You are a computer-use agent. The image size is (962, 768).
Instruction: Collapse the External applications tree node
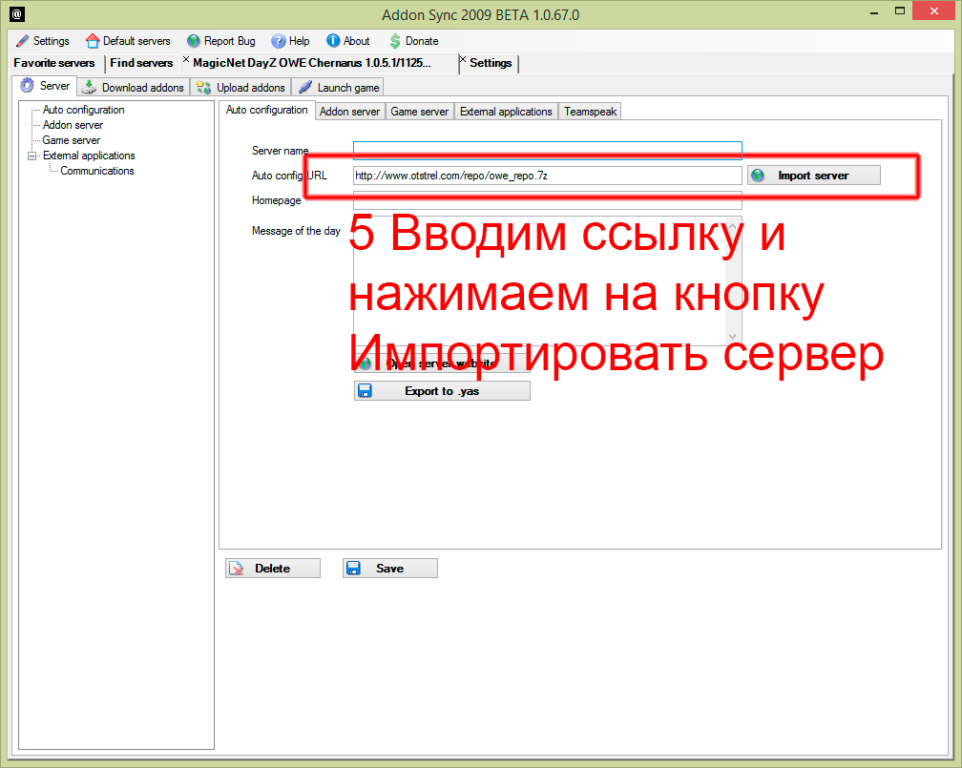point(32,156)
